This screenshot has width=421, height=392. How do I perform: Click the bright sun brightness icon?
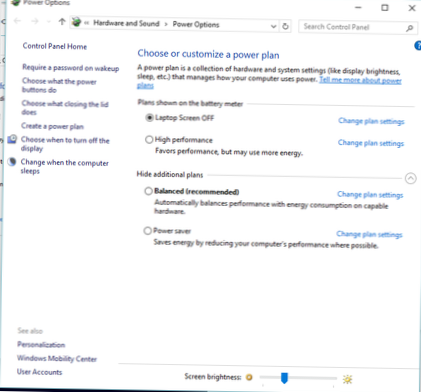pyautogui.click(x=347, y=379)
